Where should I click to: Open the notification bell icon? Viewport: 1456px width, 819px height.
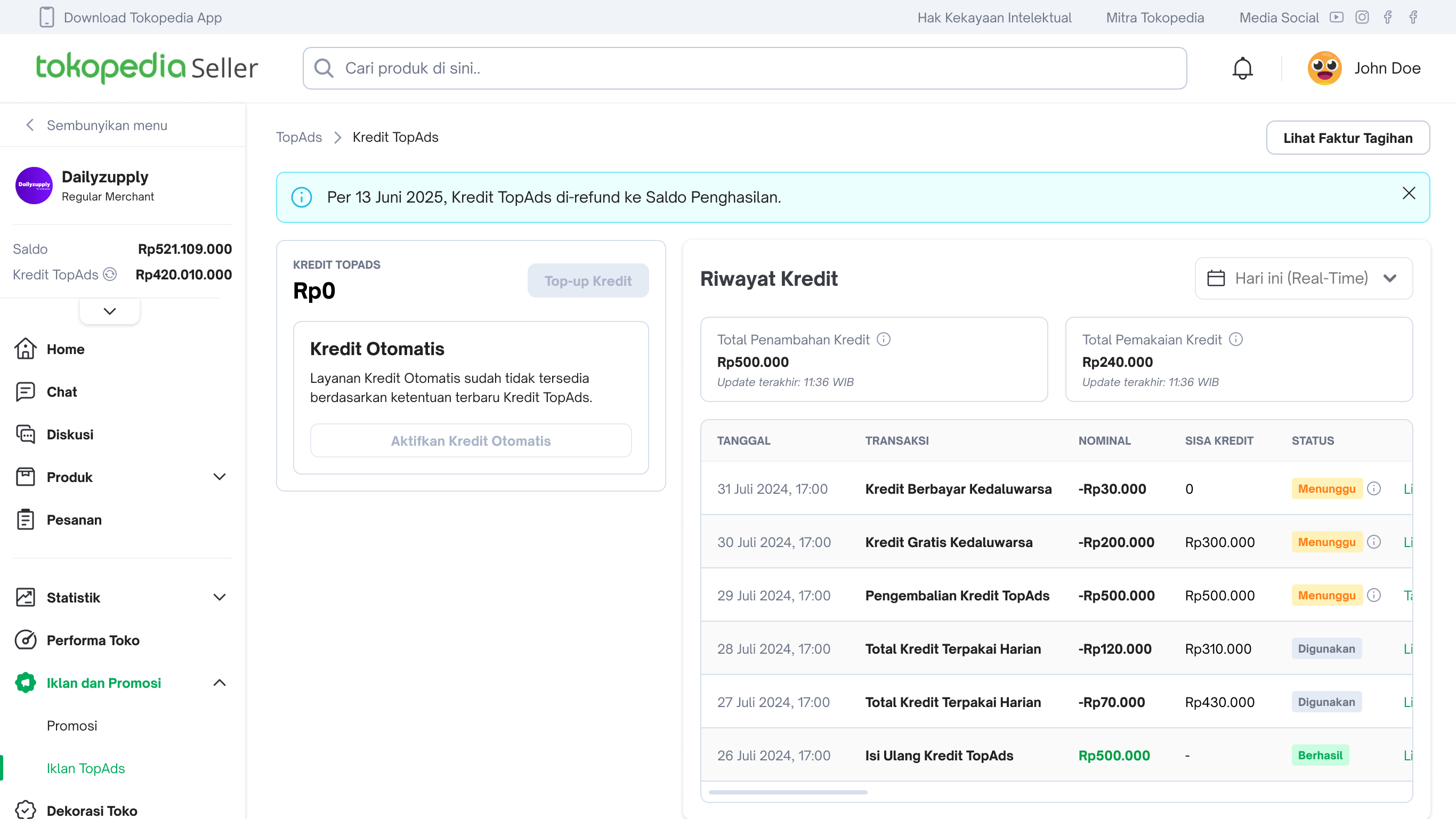pos(1242,68)
